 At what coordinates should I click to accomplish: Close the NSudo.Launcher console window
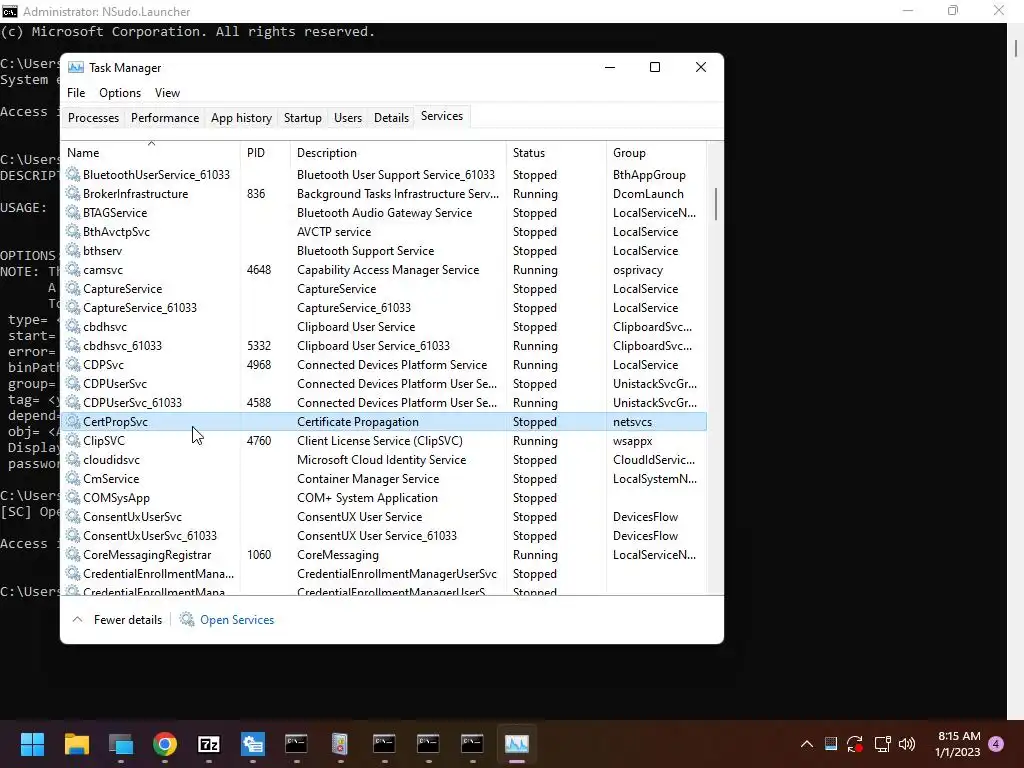[999, 10]
